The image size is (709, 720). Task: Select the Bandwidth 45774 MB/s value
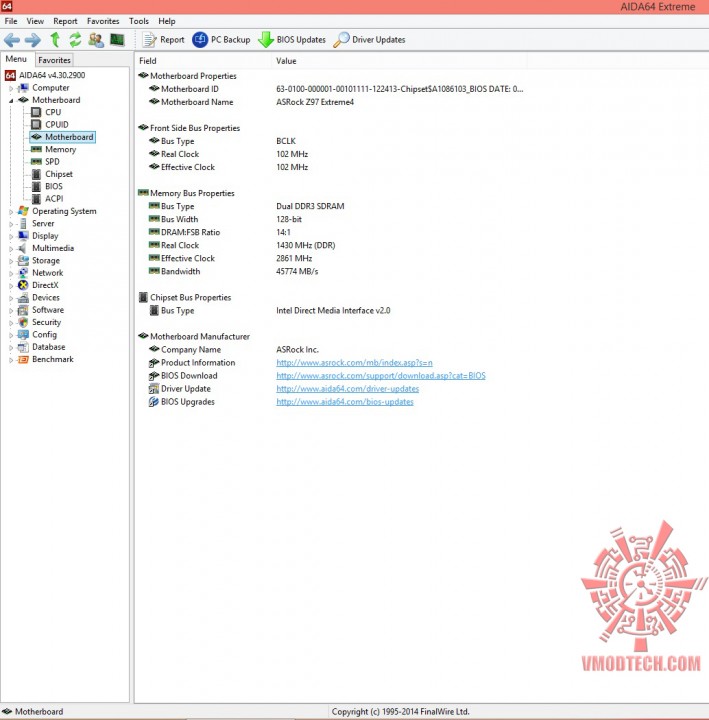297,271
